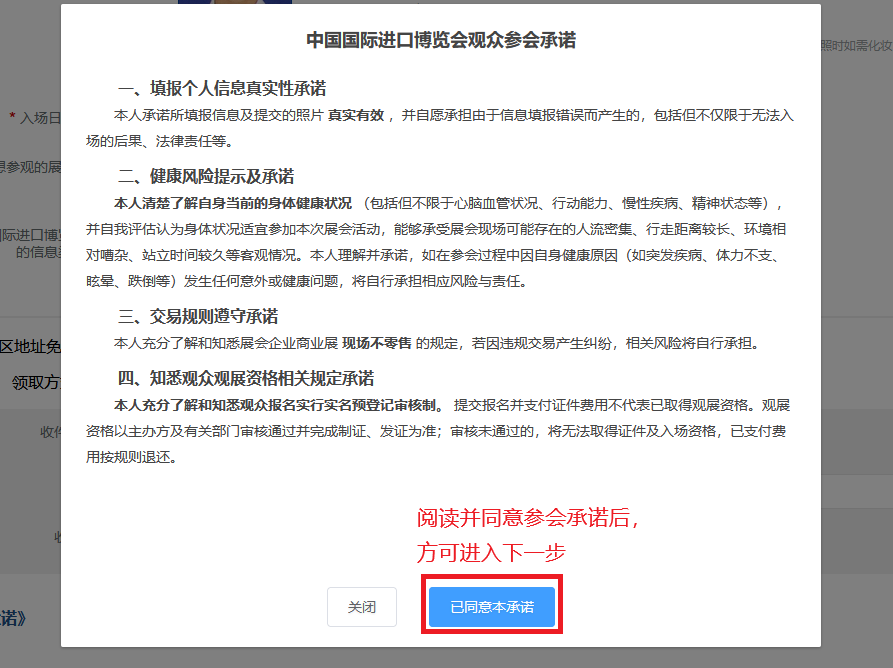Click the blue 已同意本承诺 button
Screen dimensions: 893x668
pos(491,607)
